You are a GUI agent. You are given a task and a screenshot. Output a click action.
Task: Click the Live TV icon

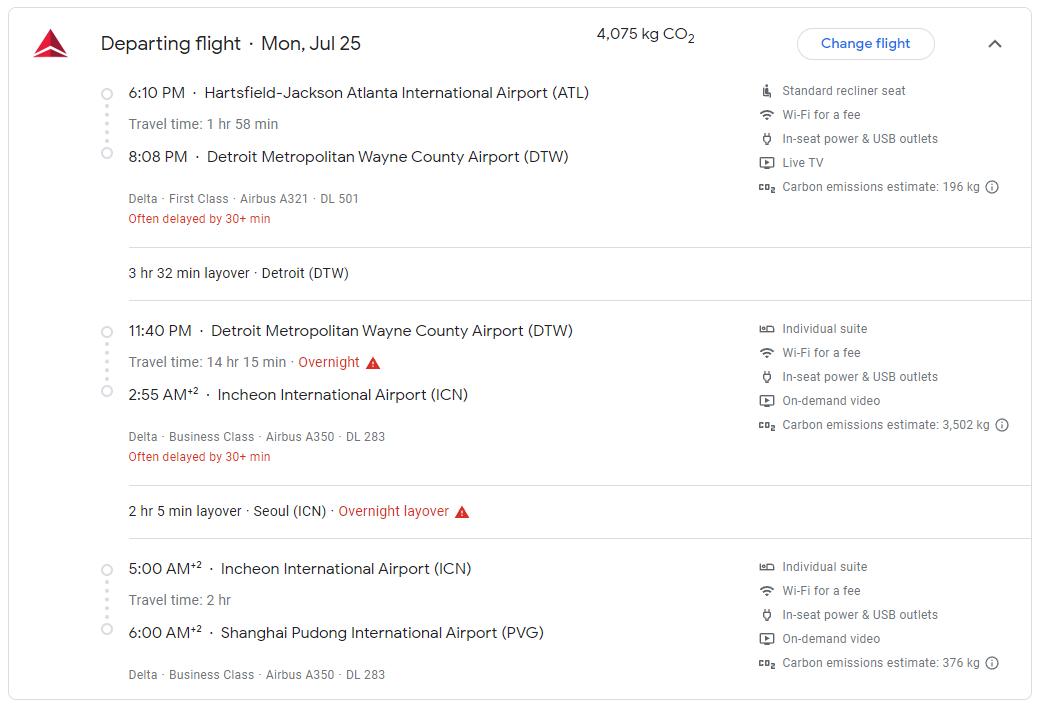[767, 163]
